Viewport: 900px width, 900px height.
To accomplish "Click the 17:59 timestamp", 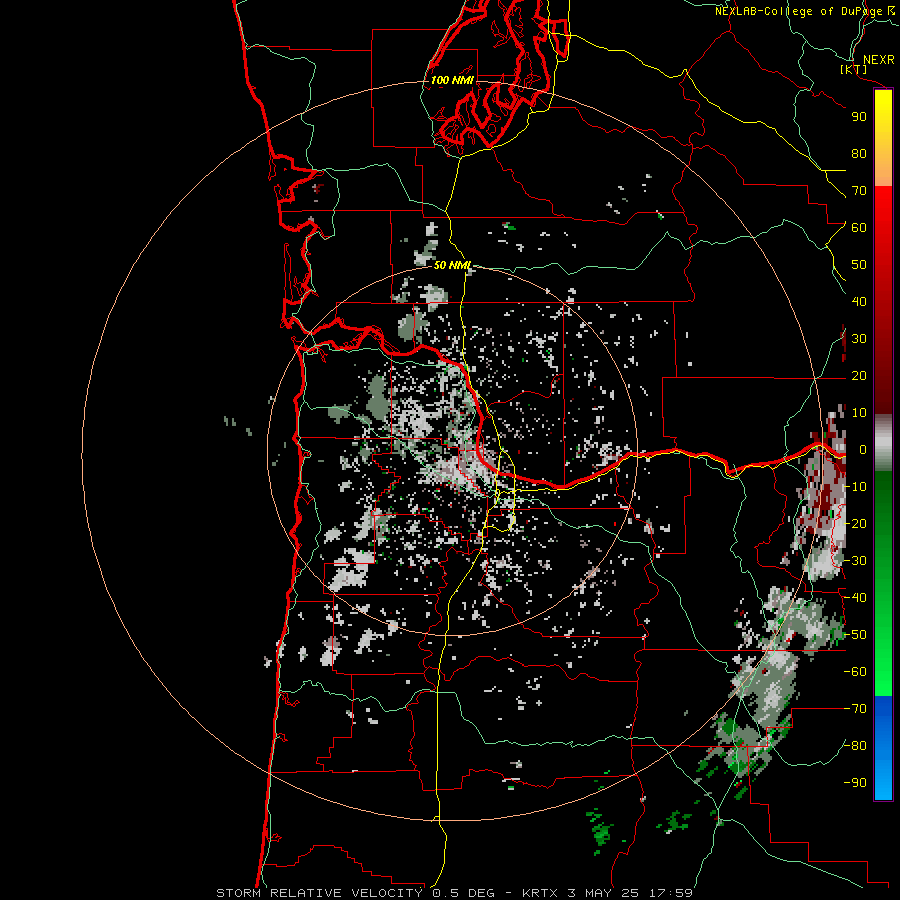I will [x=671, y=893].
